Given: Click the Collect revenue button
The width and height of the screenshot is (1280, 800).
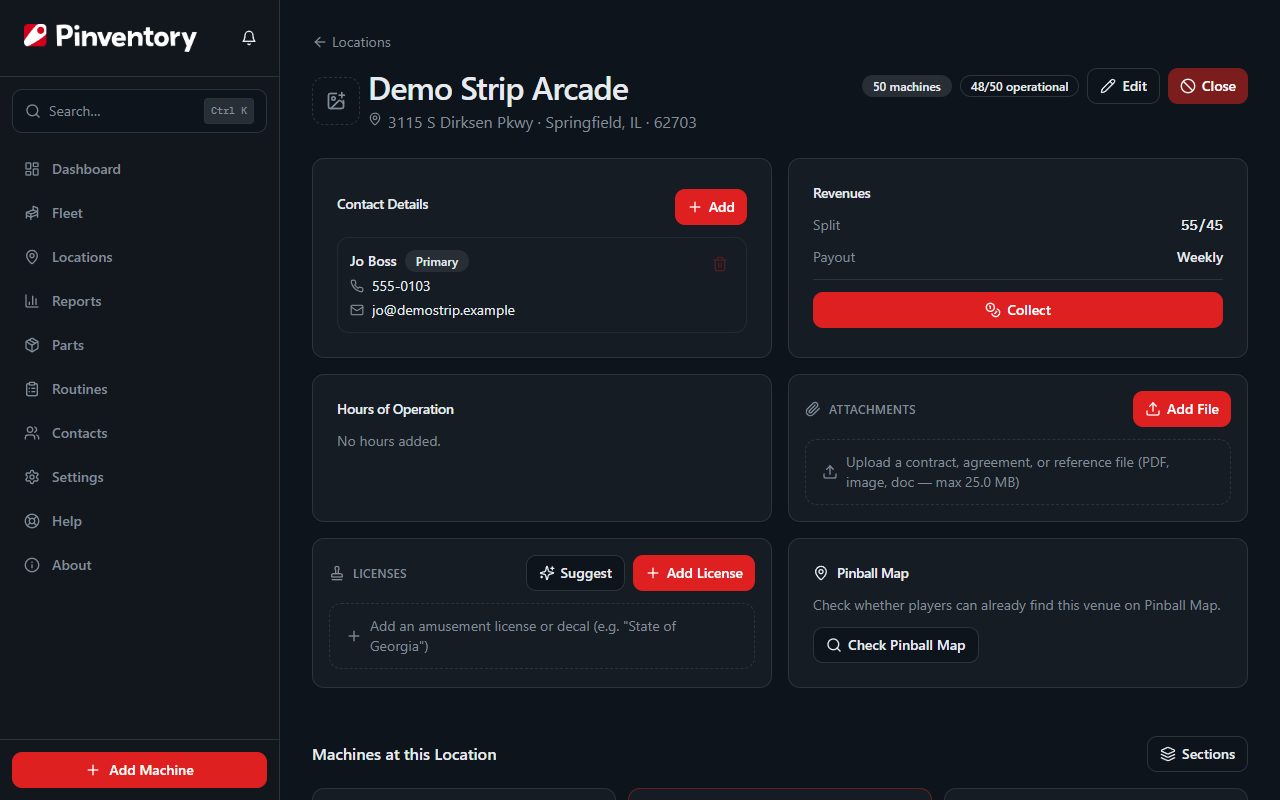Looking at the screenshot, I should pyautogui.click(x=1018, y=310).
